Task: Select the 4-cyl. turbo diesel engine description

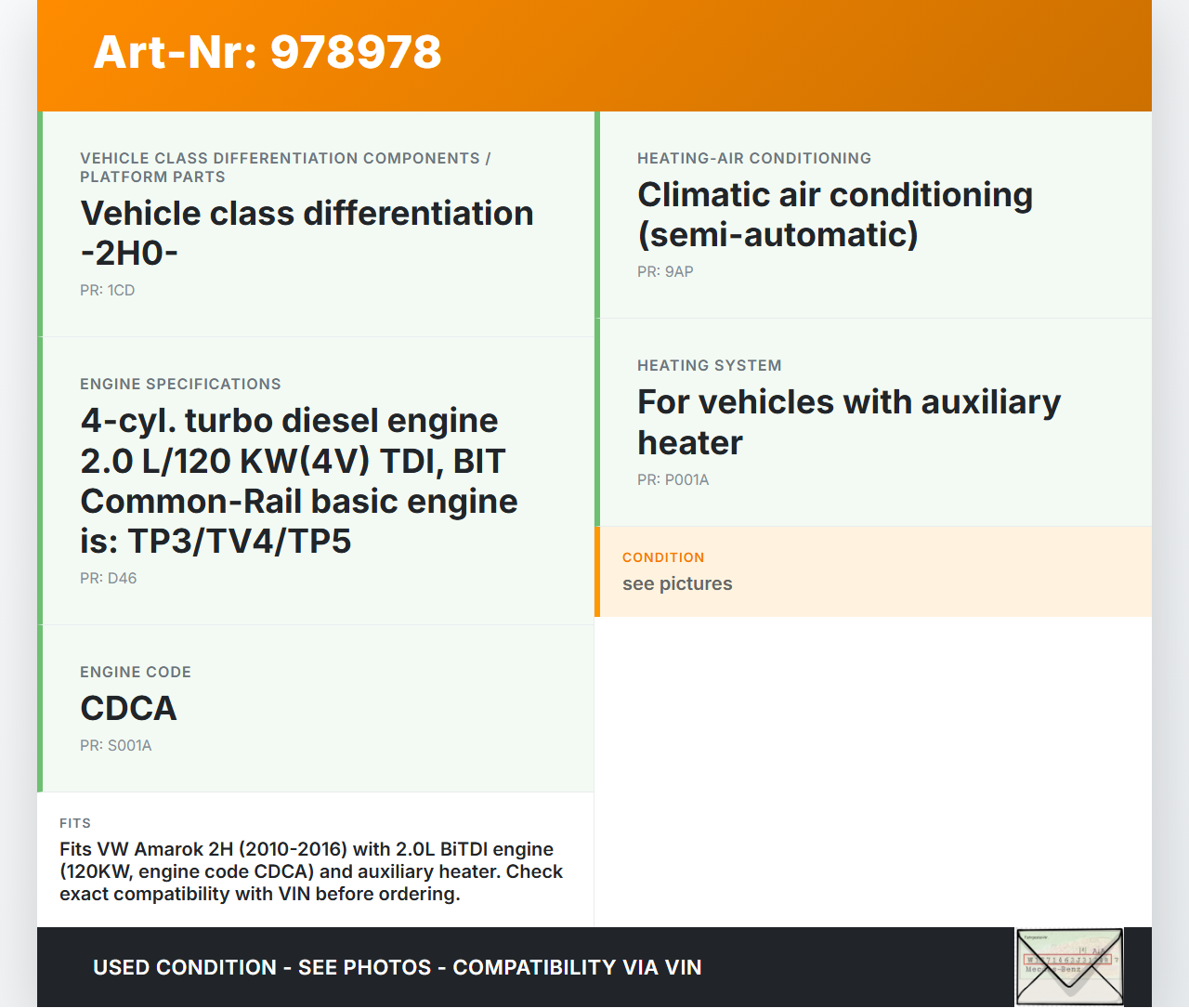Action: click(x=299, y=480)
